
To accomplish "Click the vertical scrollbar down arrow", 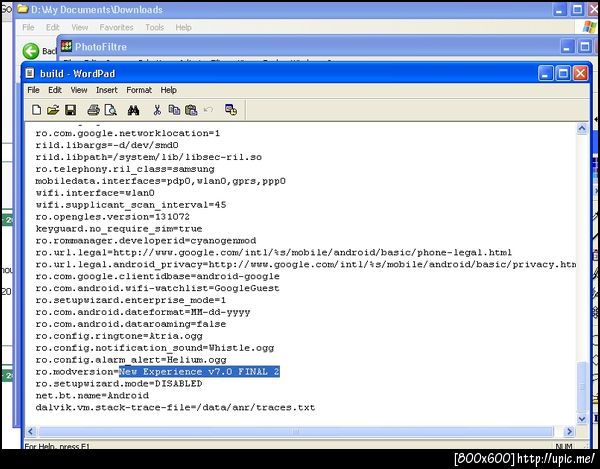I will [x=582, y=419].
